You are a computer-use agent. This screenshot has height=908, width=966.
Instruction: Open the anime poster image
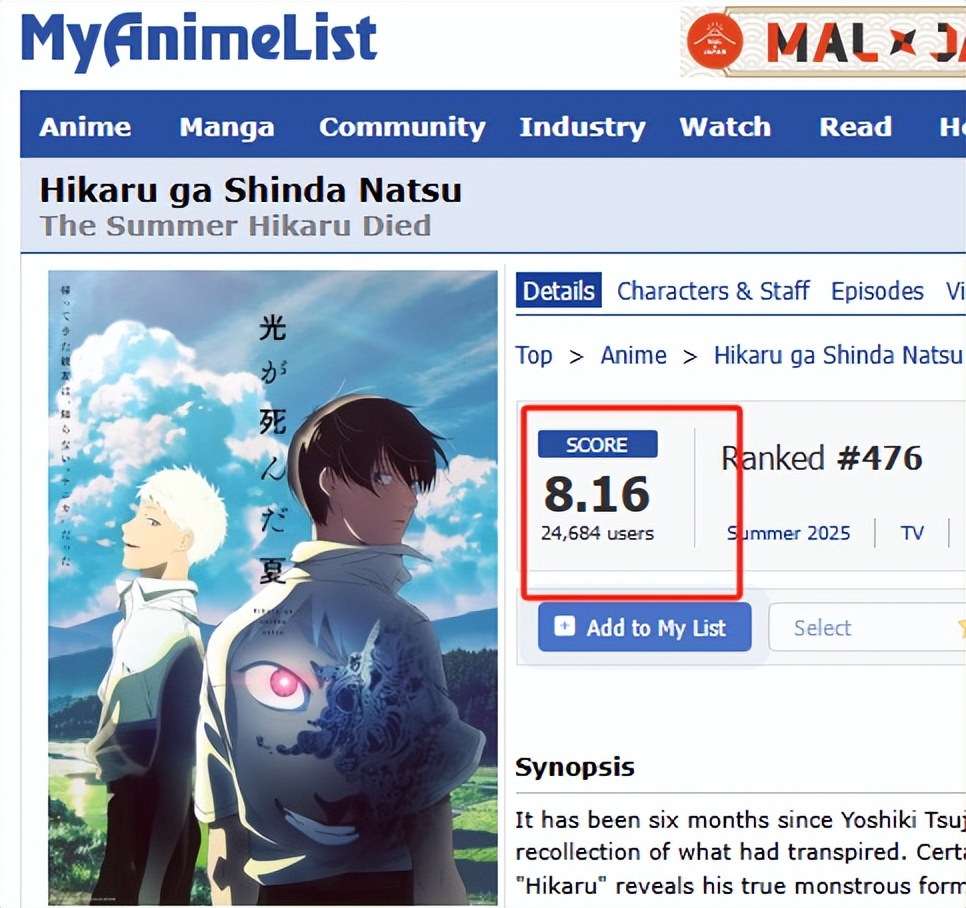click(273, 588)
